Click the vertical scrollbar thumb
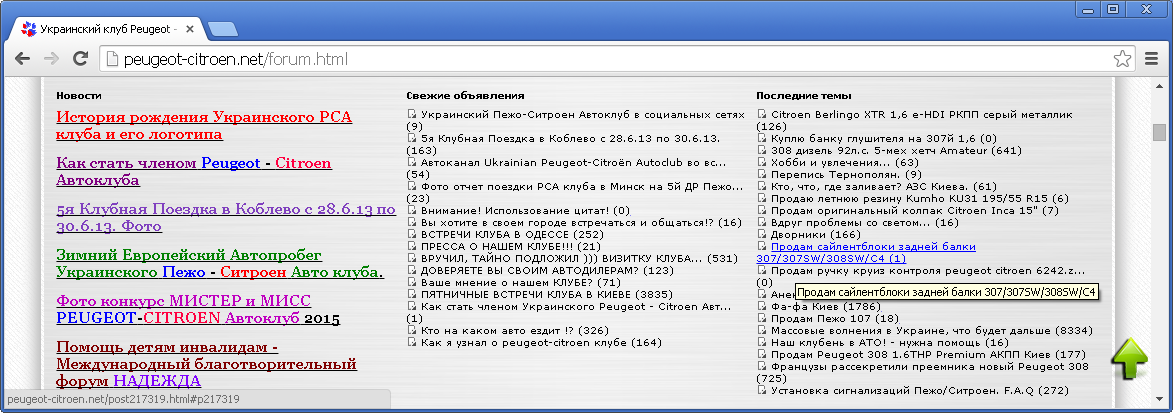 pos(1160,132)
